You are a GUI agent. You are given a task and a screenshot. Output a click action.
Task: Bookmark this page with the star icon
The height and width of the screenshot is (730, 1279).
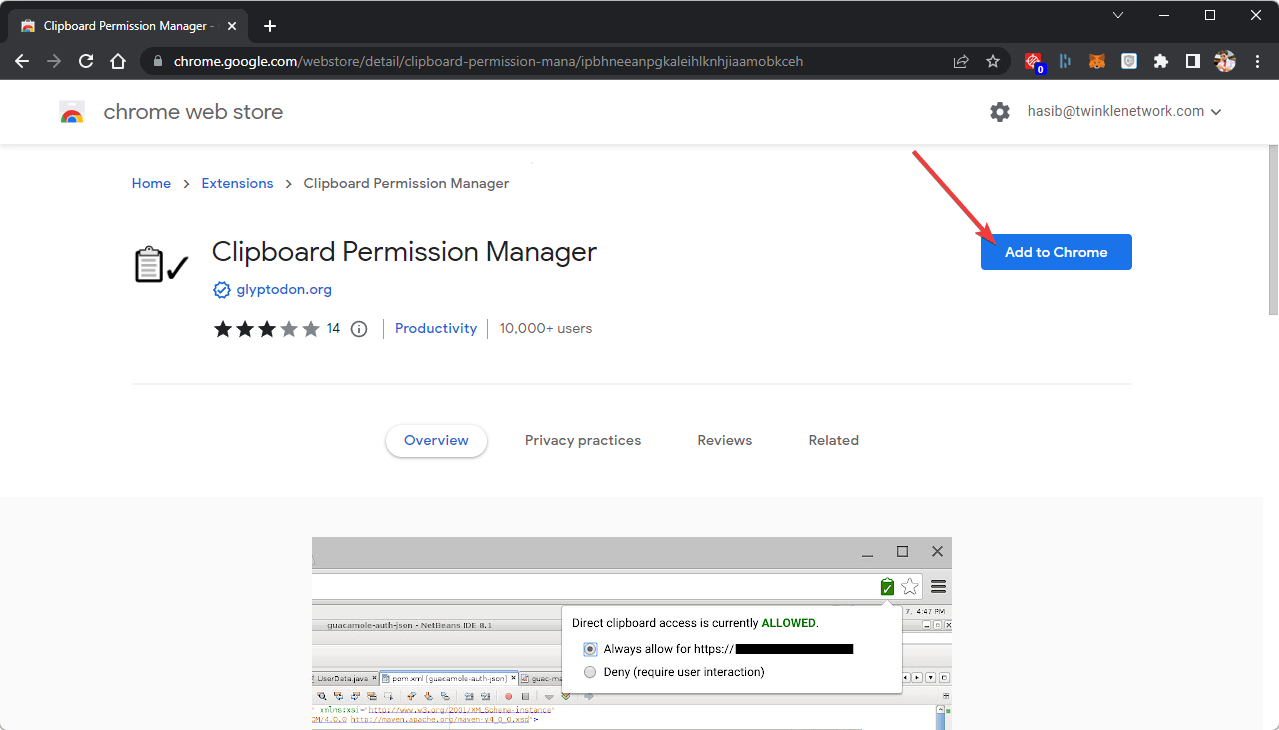tap(993, 61)
